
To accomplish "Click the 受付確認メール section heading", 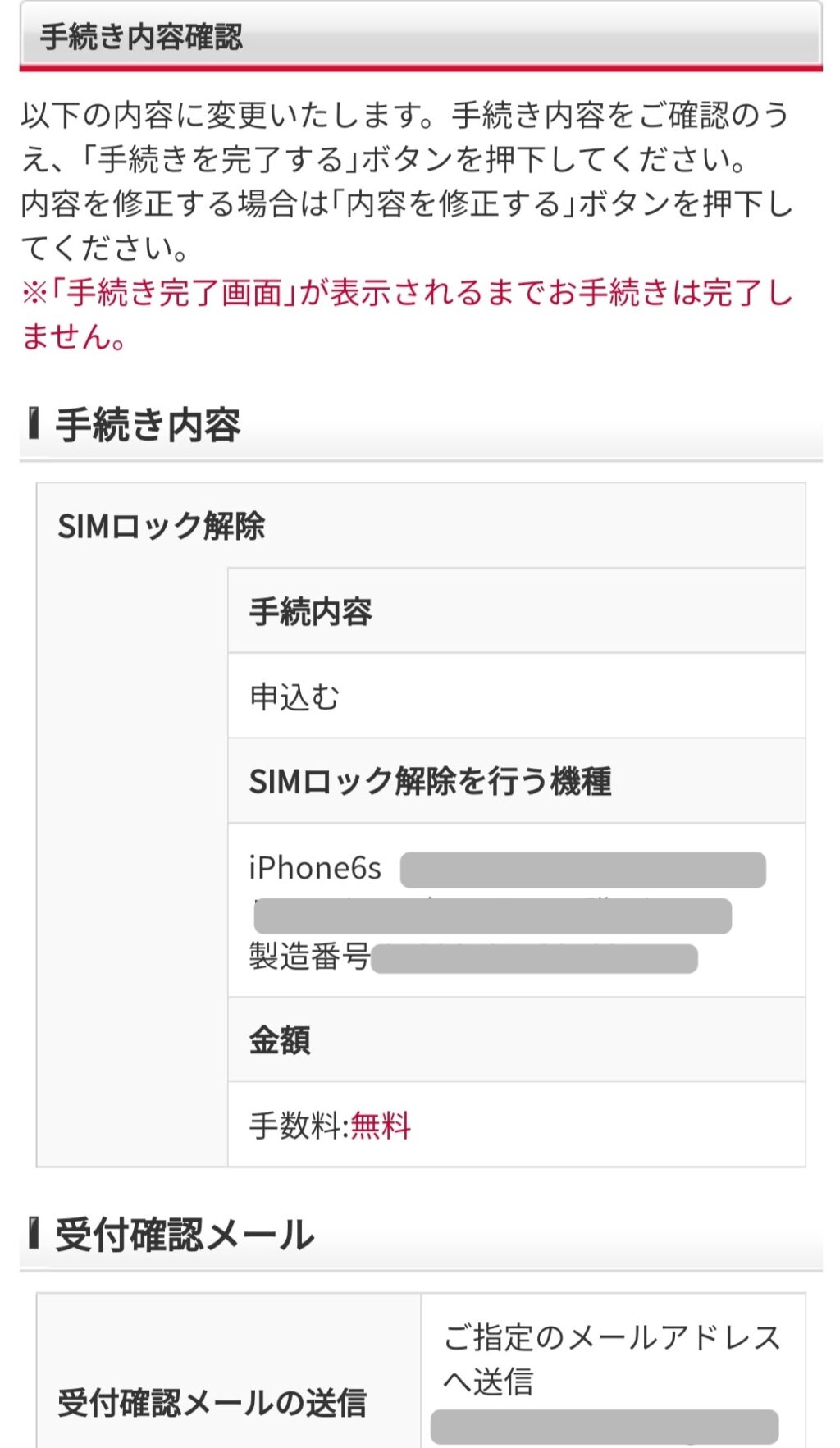I will click(185, 1235).
